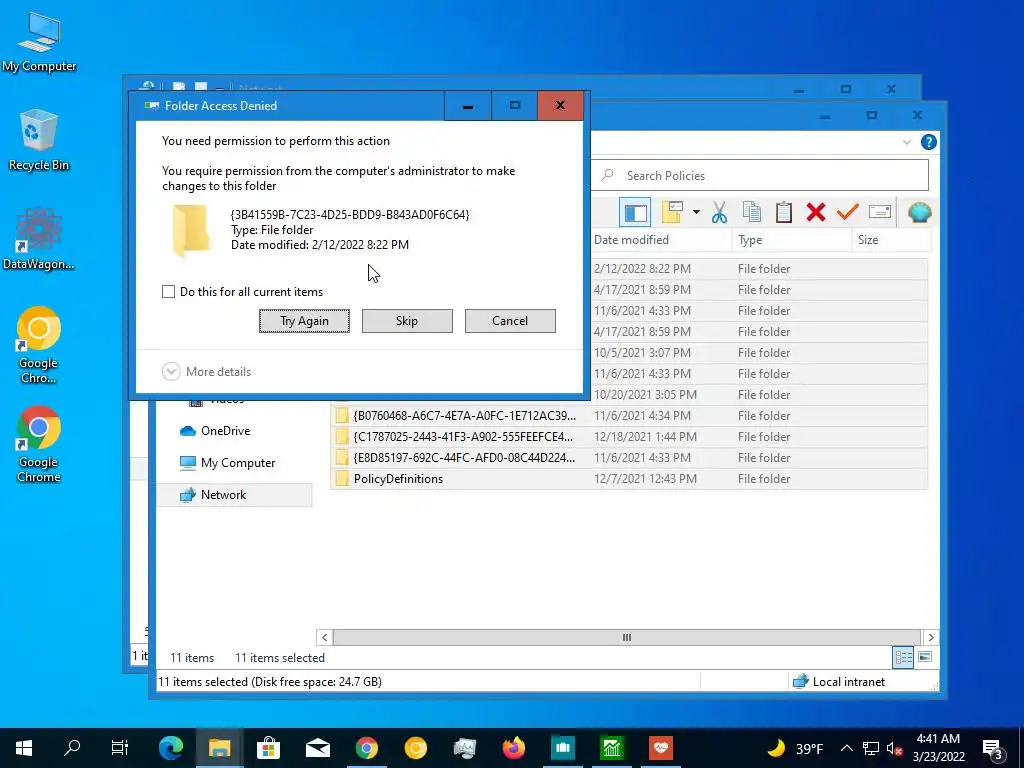1024x768 pixels.
Task: Show hidden system tray icons
Action: (x=846, y=748)
